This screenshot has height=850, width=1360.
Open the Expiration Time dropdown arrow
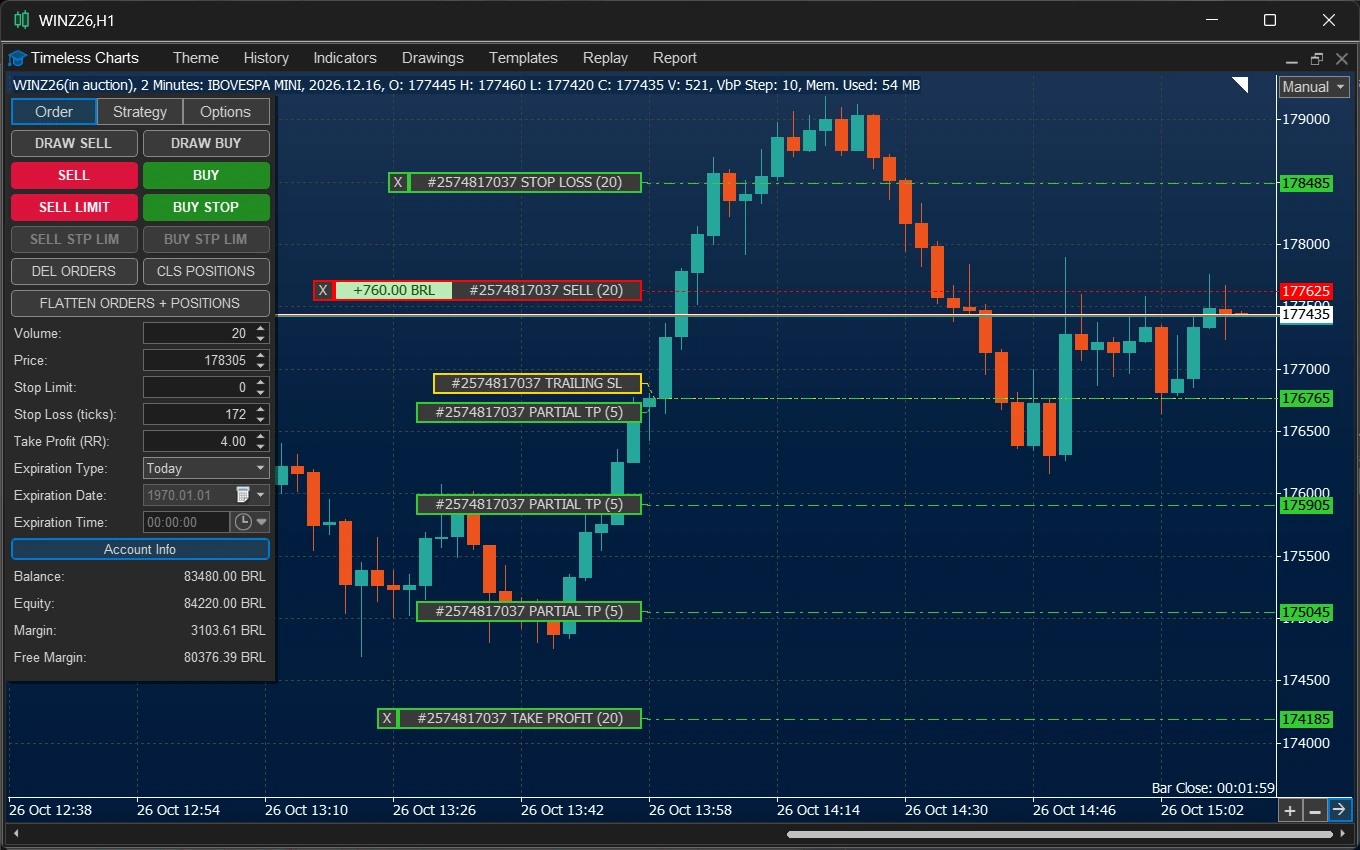[262, 522]
